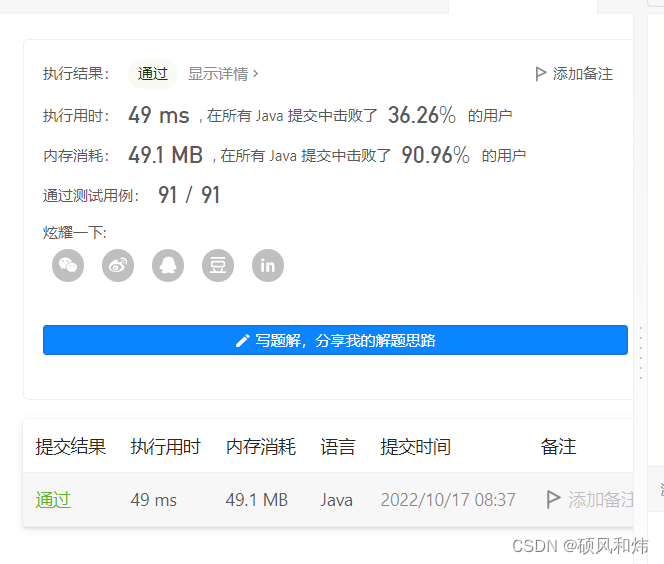Share result via Weibo icon
The width and height of the screenshot is (664, 564).
click(118, 265)
